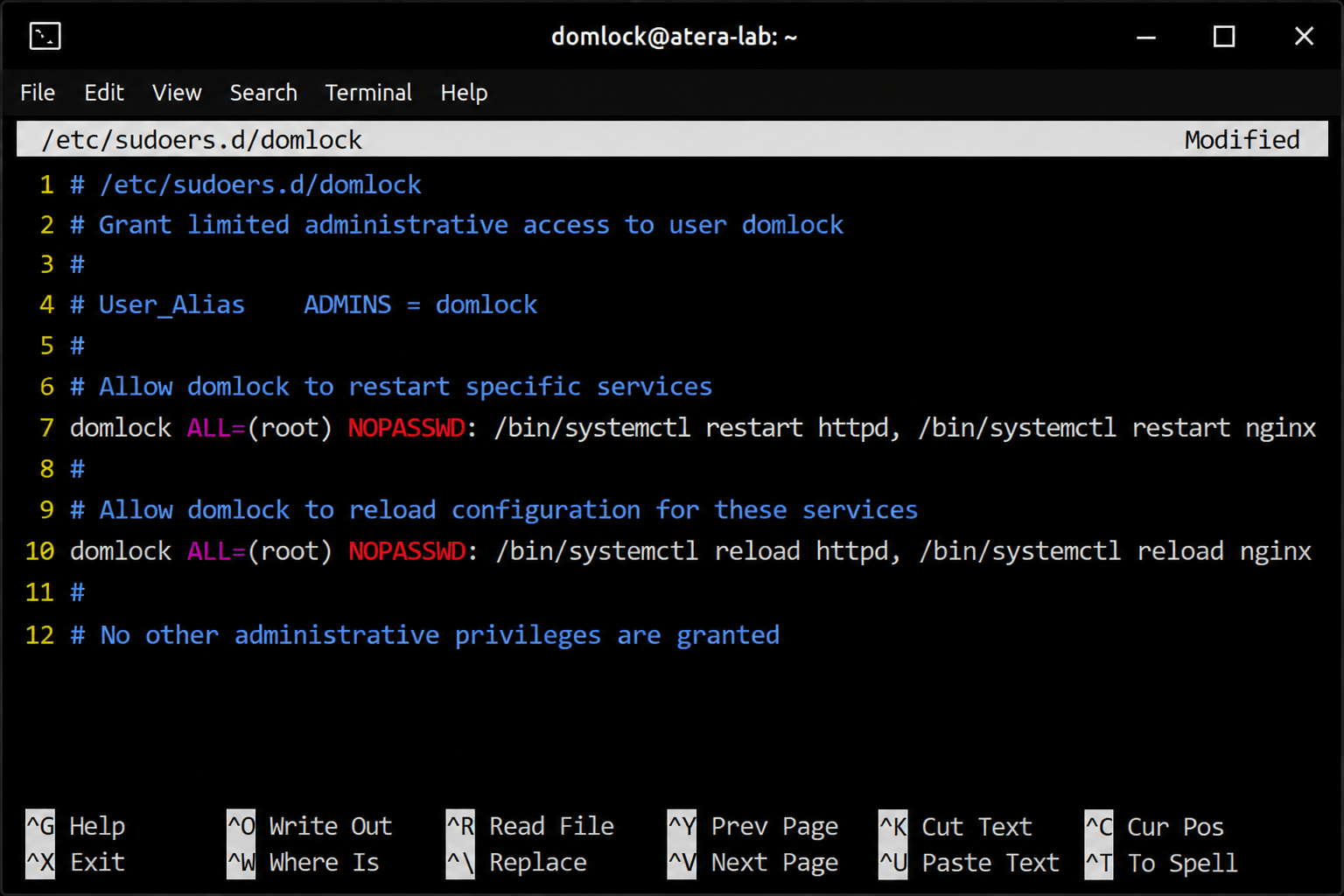Open the Help menu
The width and height of the screenshot is (1344, 896).
tap(464, 93)
